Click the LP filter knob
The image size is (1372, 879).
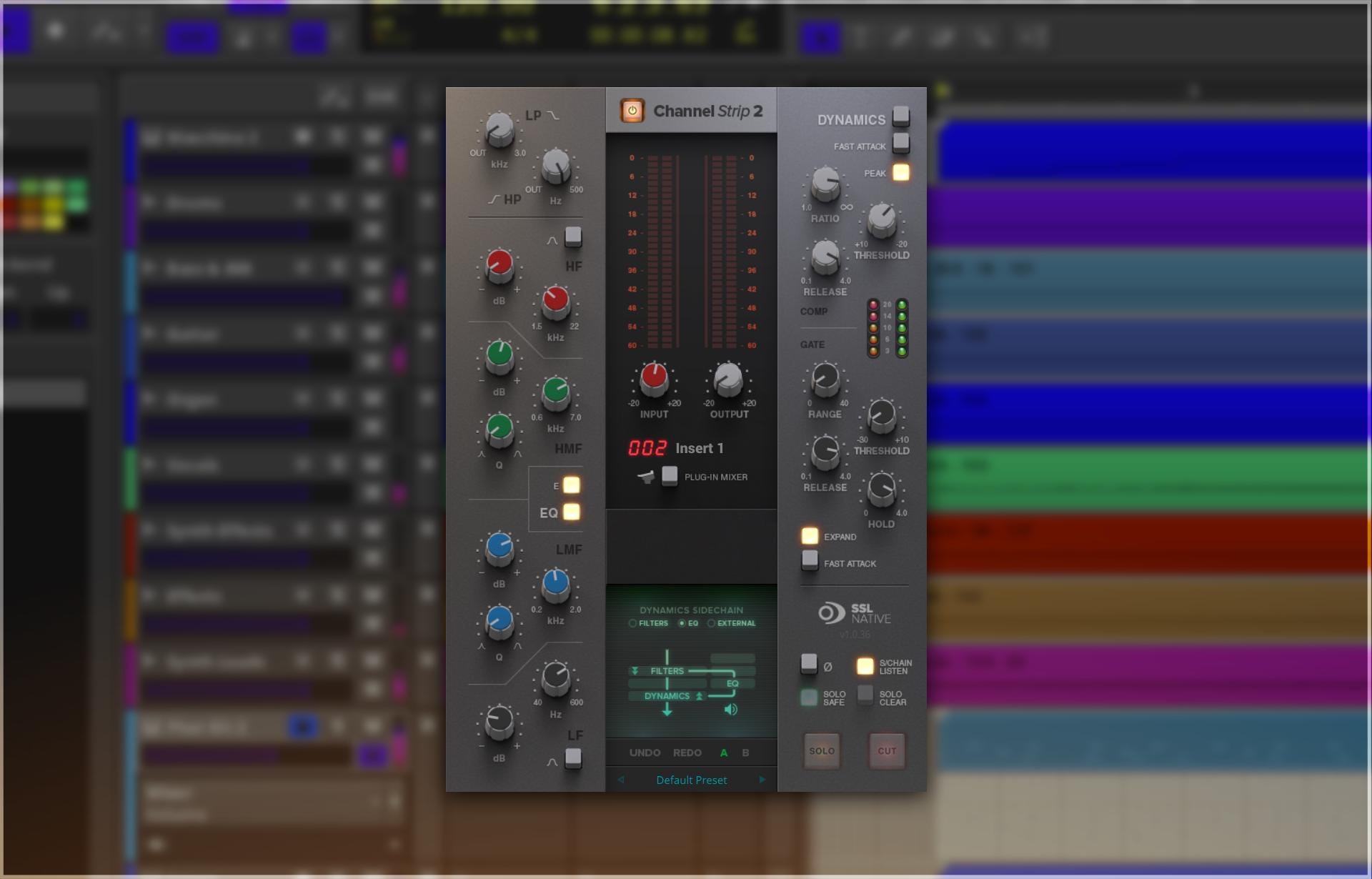tap(499, 130)
